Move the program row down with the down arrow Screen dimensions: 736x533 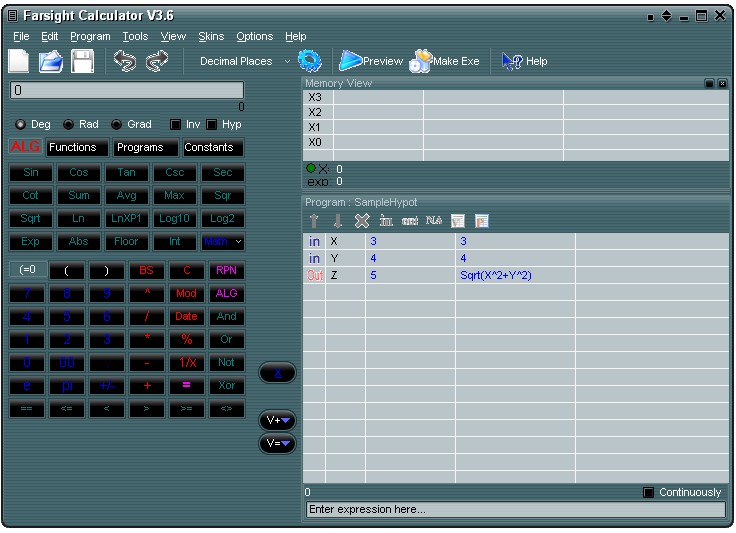click(337, 221)
